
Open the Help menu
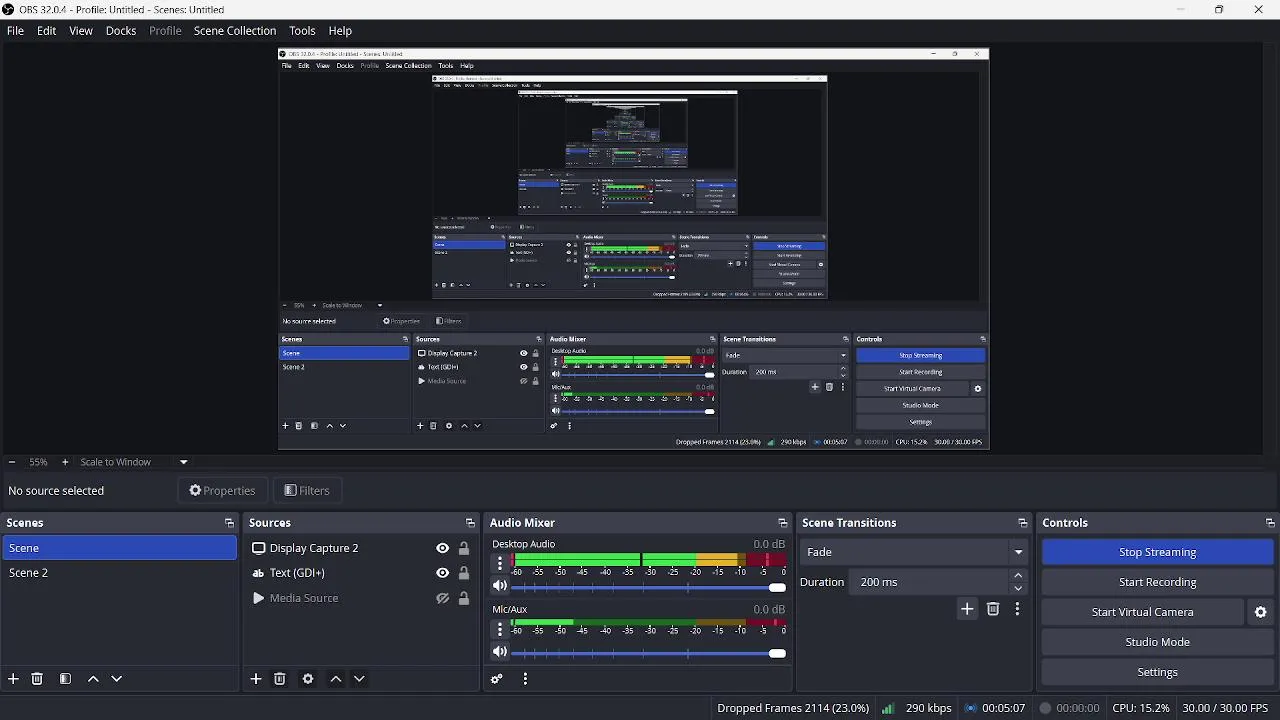340,31
